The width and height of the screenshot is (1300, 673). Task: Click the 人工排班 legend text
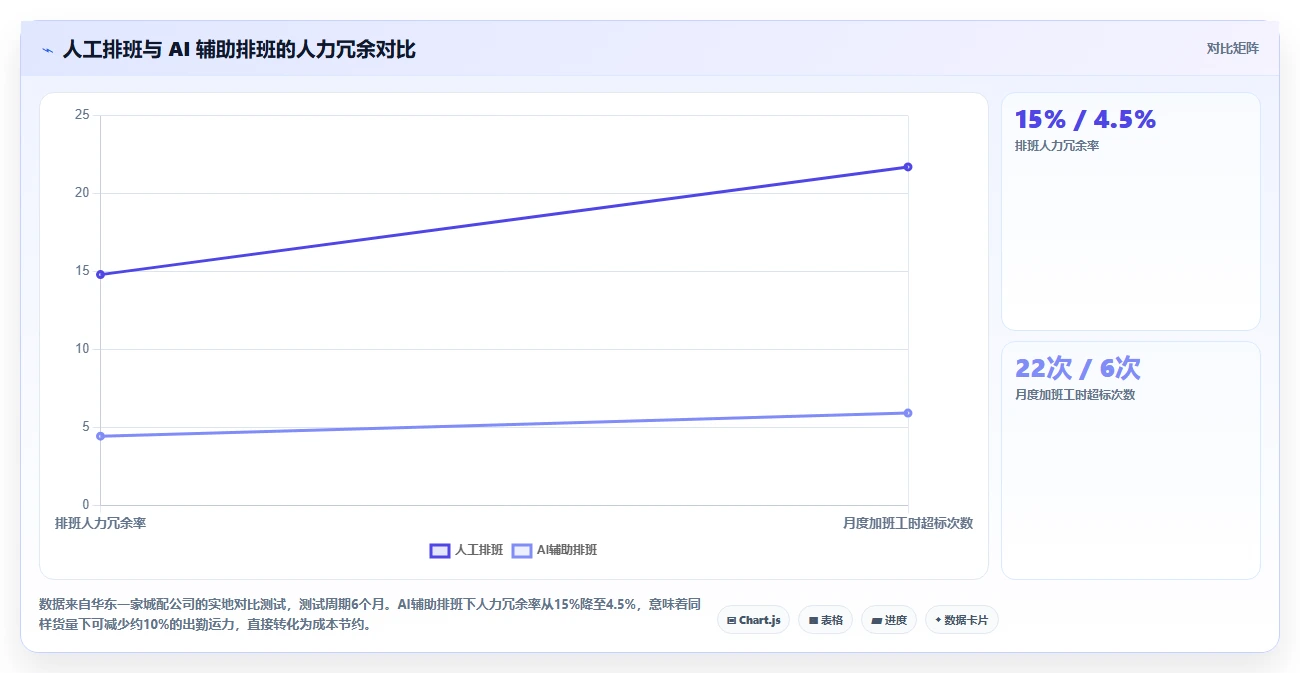[x=479, y=550]
